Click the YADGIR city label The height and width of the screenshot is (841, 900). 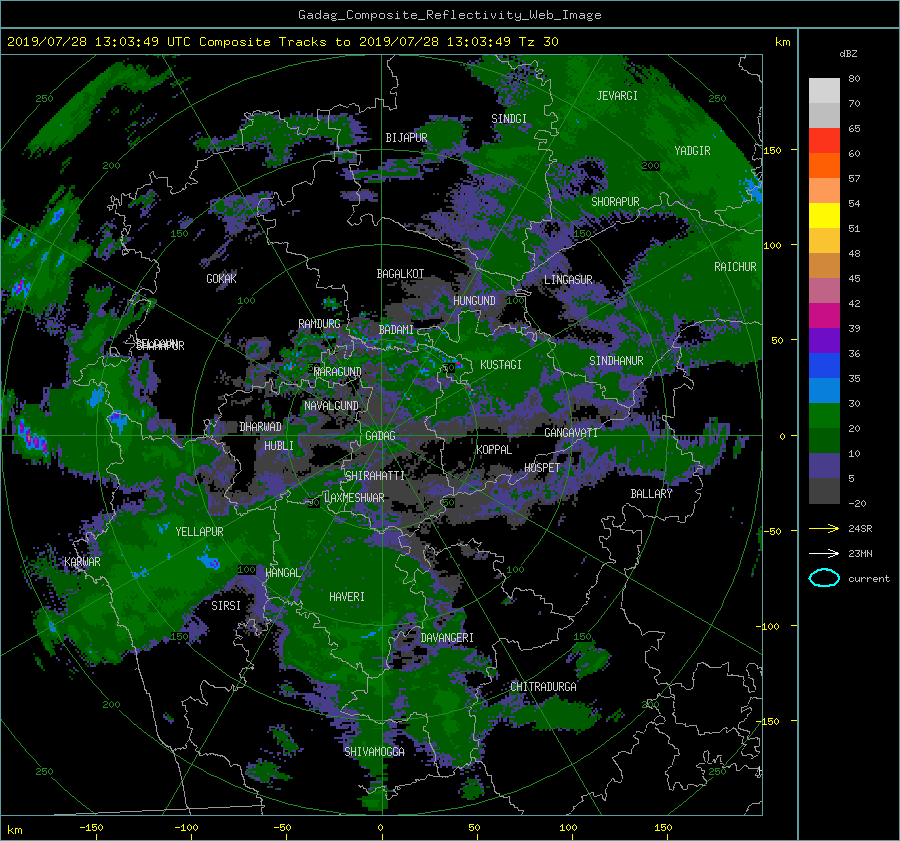coord(692,151)
